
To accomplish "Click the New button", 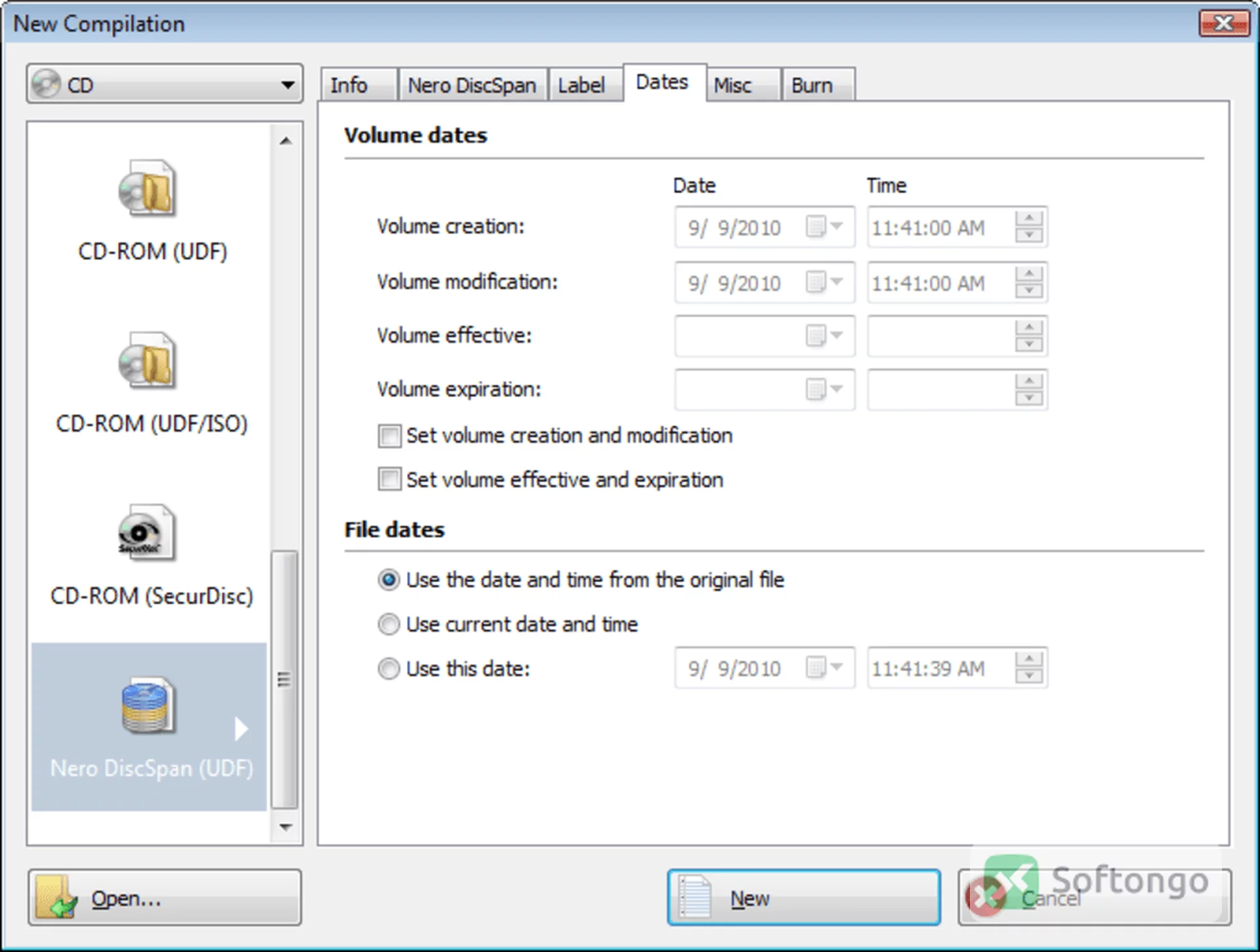I will [804, 898].
